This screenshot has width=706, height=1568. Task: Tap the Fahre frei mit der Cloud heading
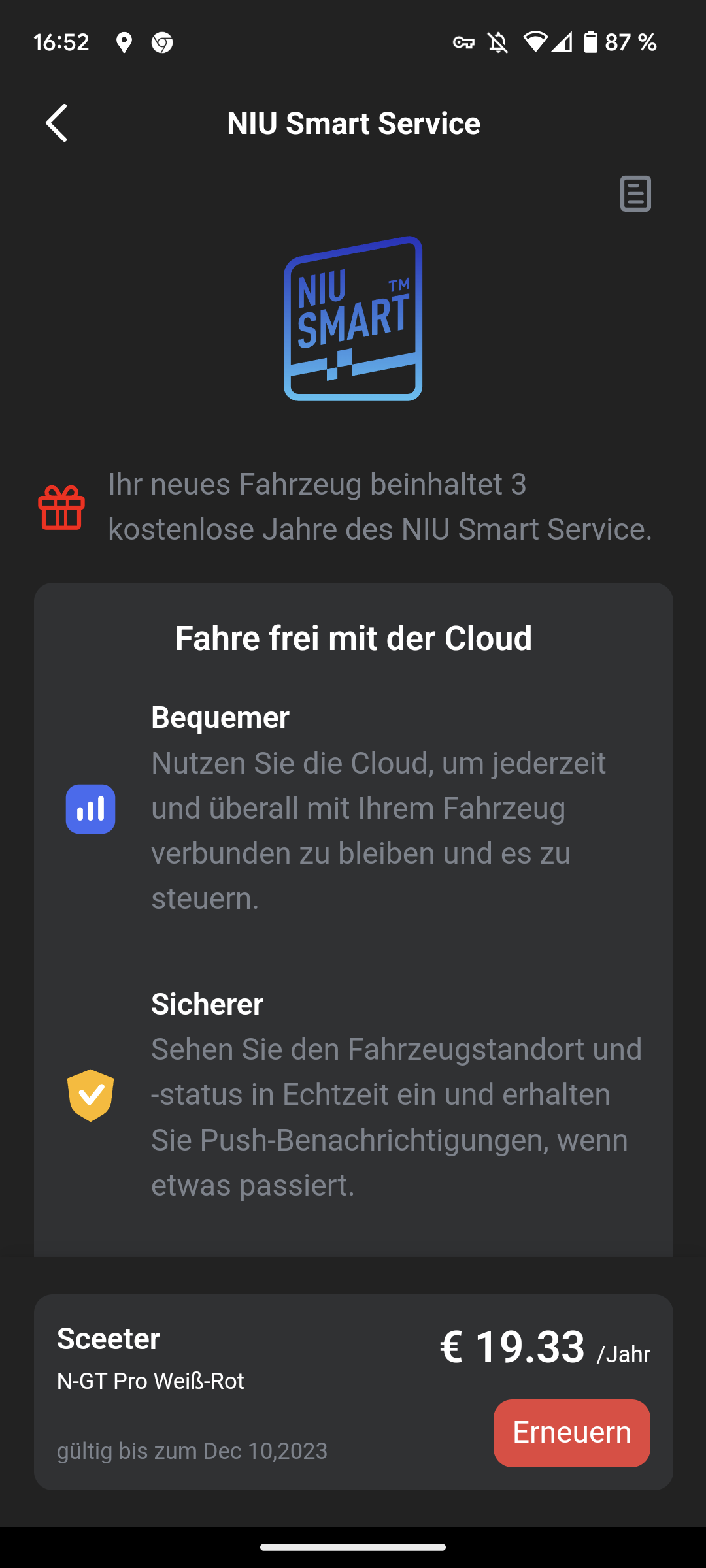[353, 638]
